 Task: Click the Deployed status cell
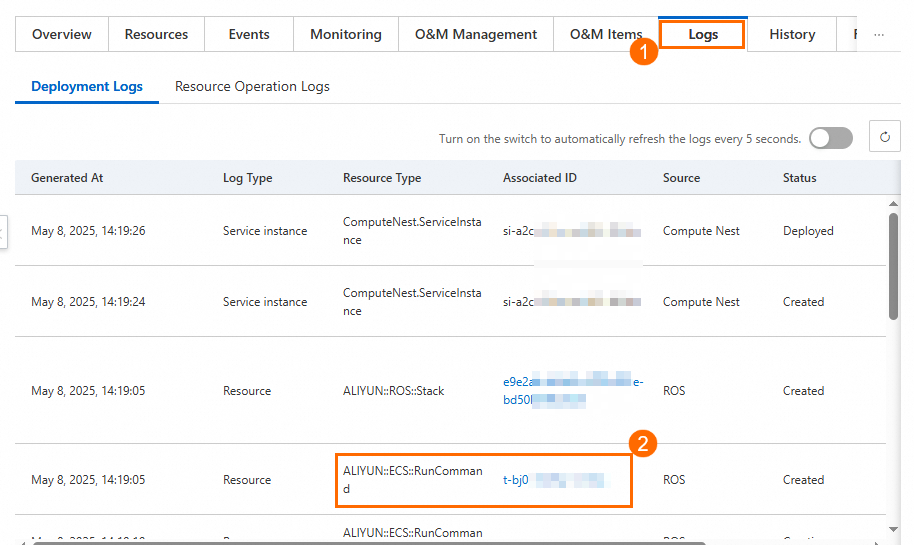(x=808, y=231)
